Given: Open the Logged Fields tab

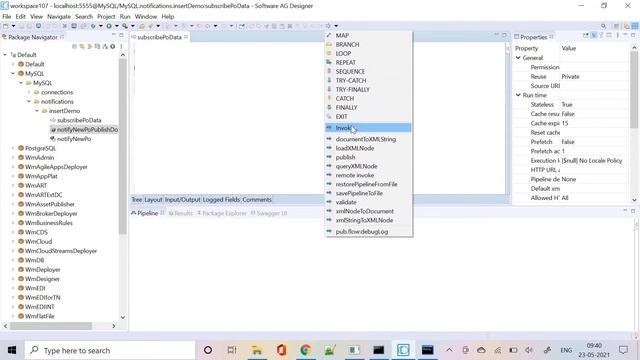Looking at the screenshot, I should (221, 200).
